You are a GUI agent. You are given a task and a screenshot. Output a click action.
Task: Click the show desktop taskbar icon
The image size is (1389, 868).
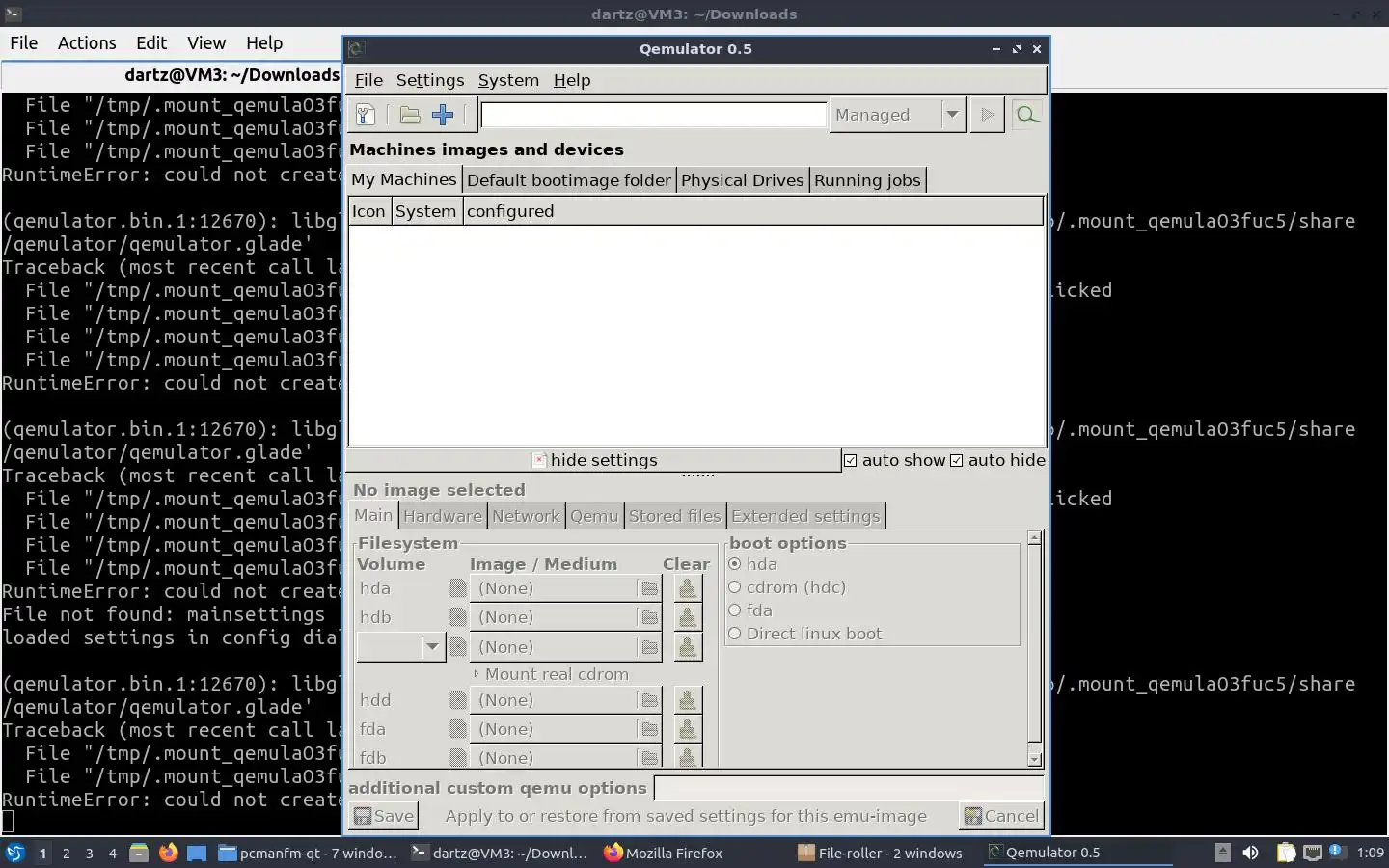[x=197, y=853]
